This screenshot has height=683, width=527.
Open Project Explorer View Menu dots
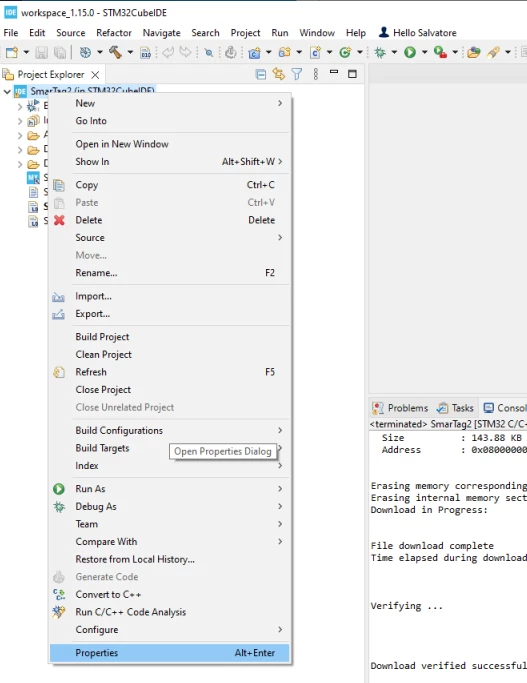pos(316,74)
